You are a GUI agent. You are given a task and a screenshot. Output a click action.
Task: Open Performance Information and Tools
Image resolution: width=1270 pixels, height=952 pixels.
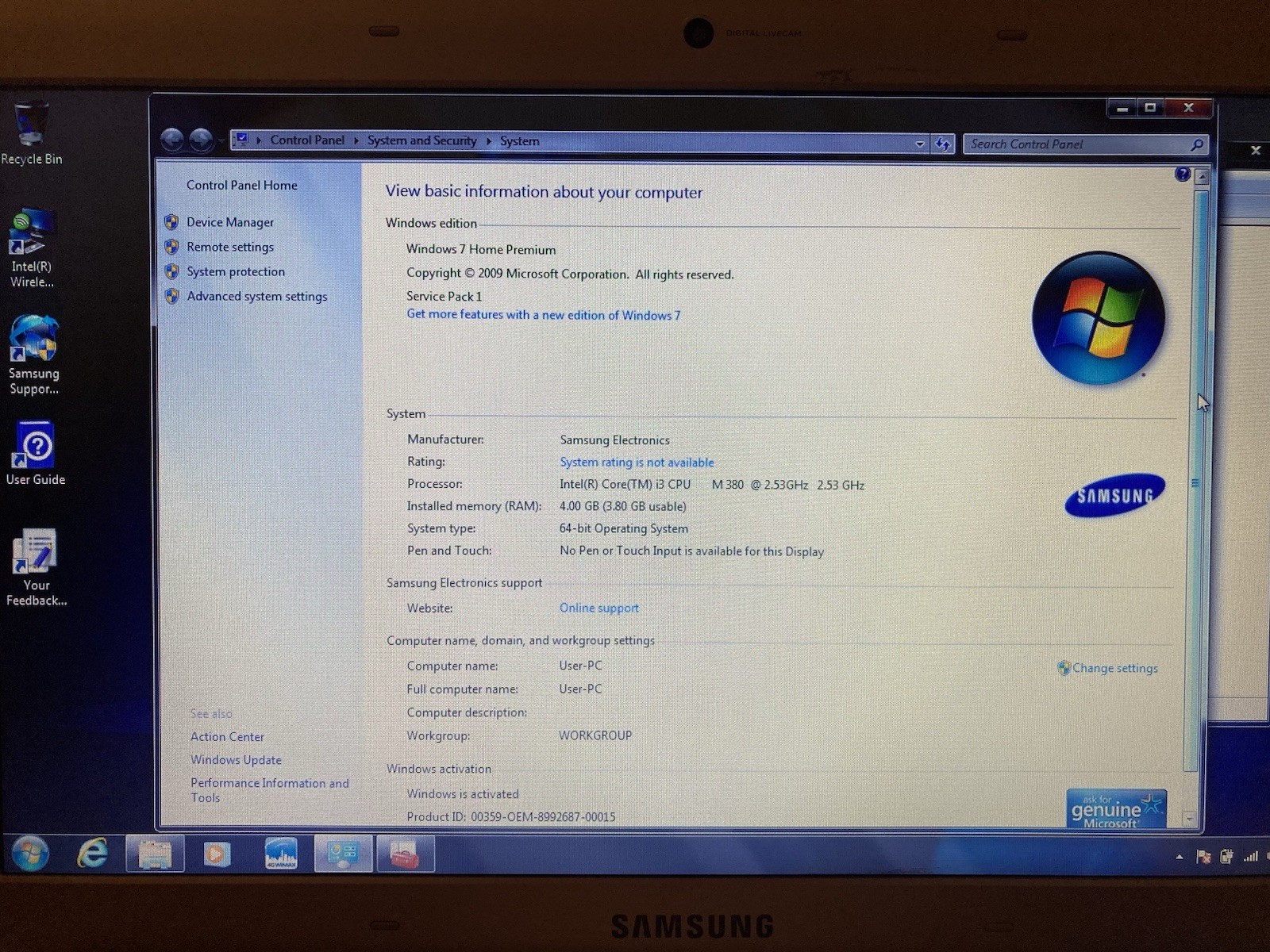tap(270, 790)
